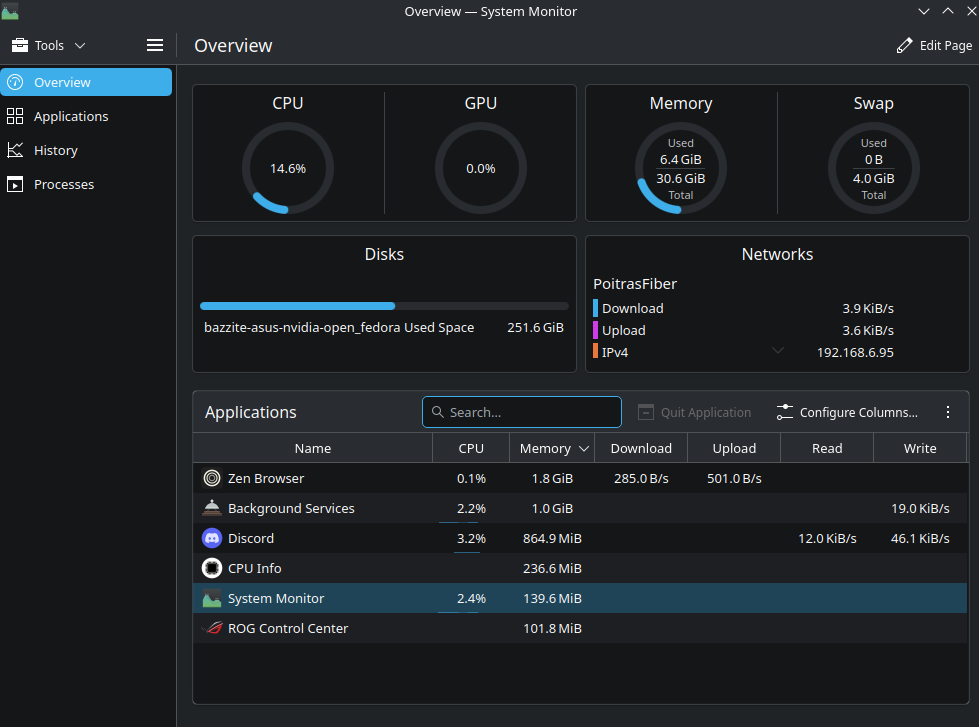Click the disk used space progress bar

tap(384, 306)
